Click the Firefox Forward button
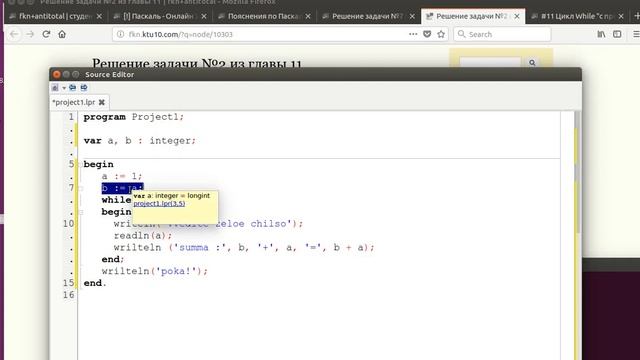This screenshot has width=640, height=360. coord(30,34)
